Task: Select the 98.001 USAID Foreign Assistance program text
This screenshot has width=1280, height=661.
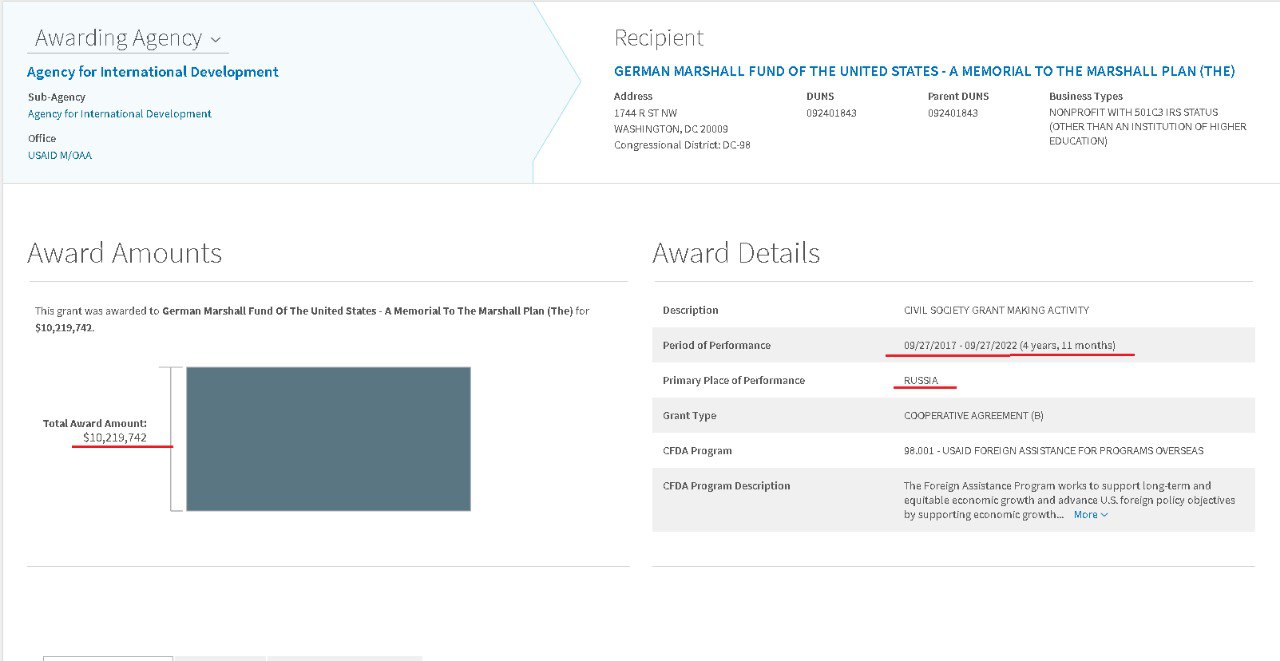Action: (x=1054, y=450)
